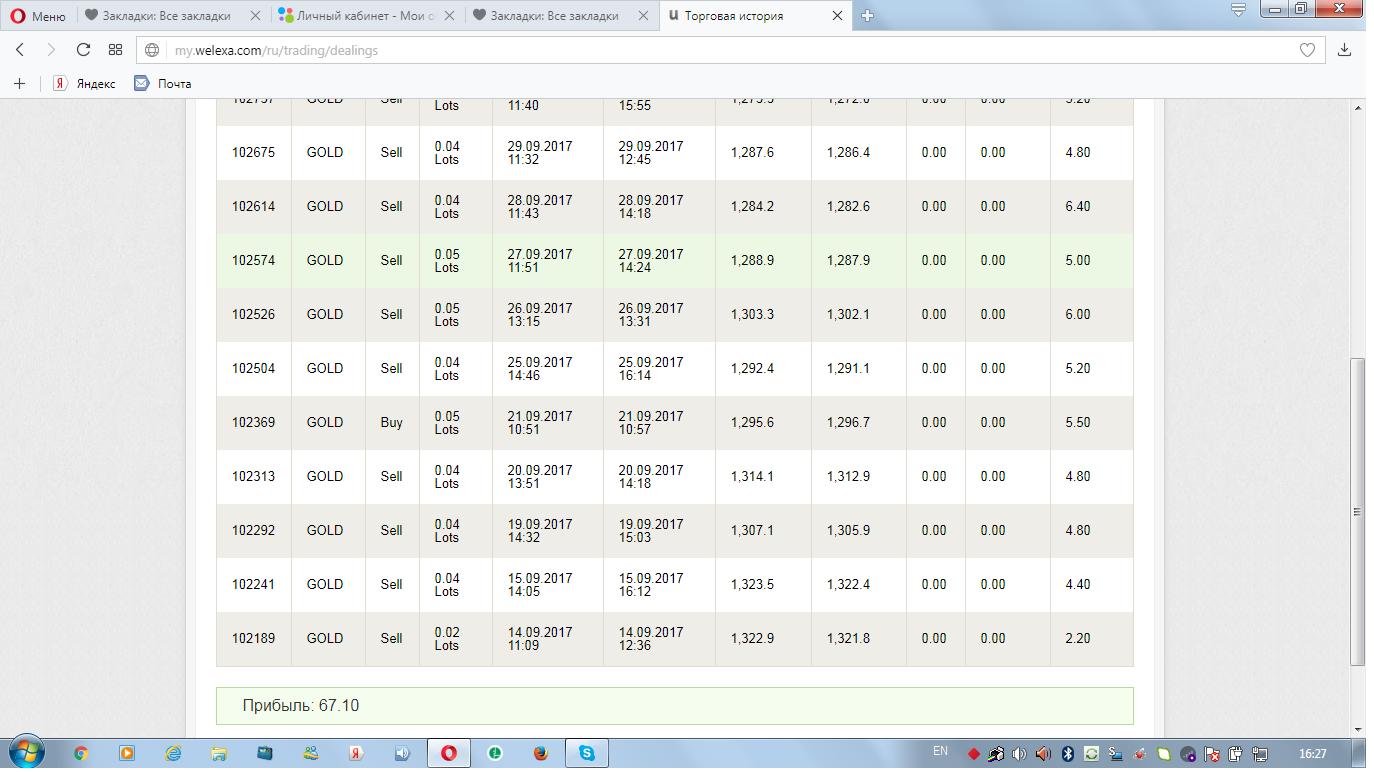The height and width of the screenshot is (772, 1374).
Task: Open a new tab with plus button
Action: tap(867, 16)
